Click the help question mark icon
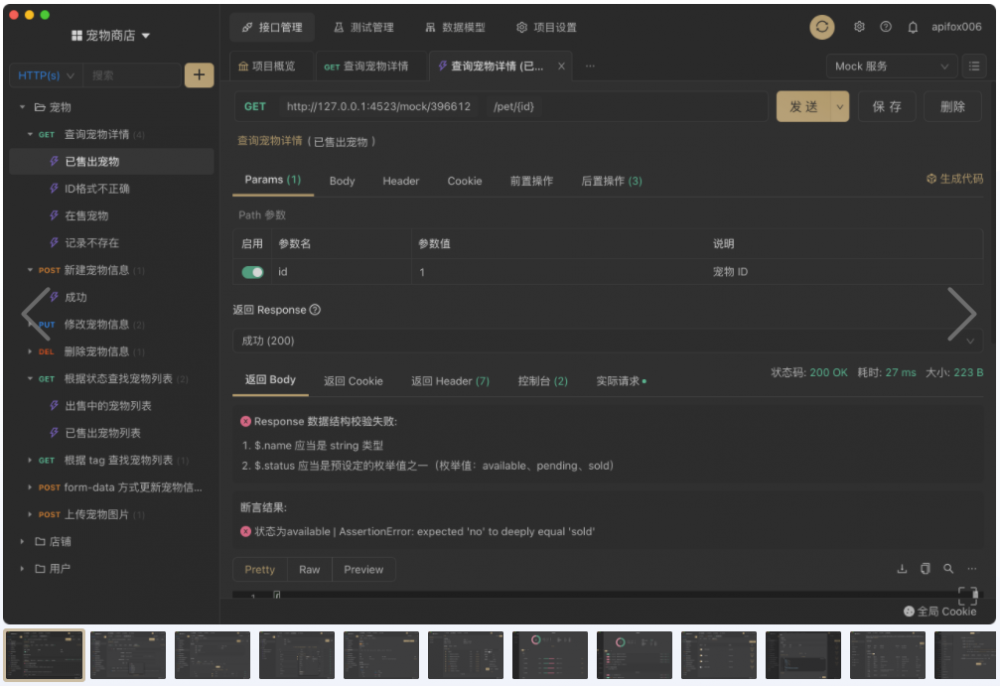 point(886,27)
